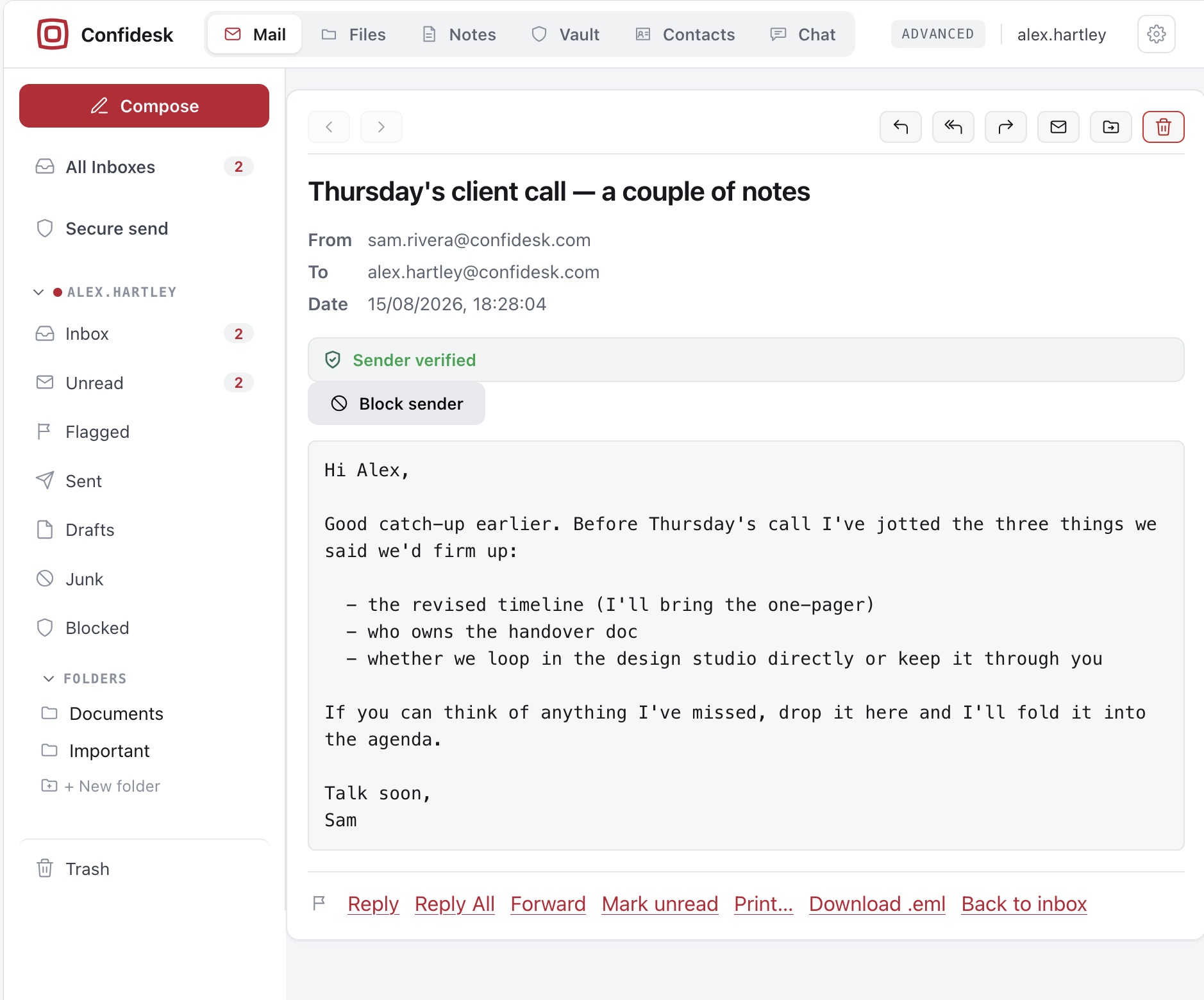
Task: Click the reply-all double arrow icon
Action: 953,127
